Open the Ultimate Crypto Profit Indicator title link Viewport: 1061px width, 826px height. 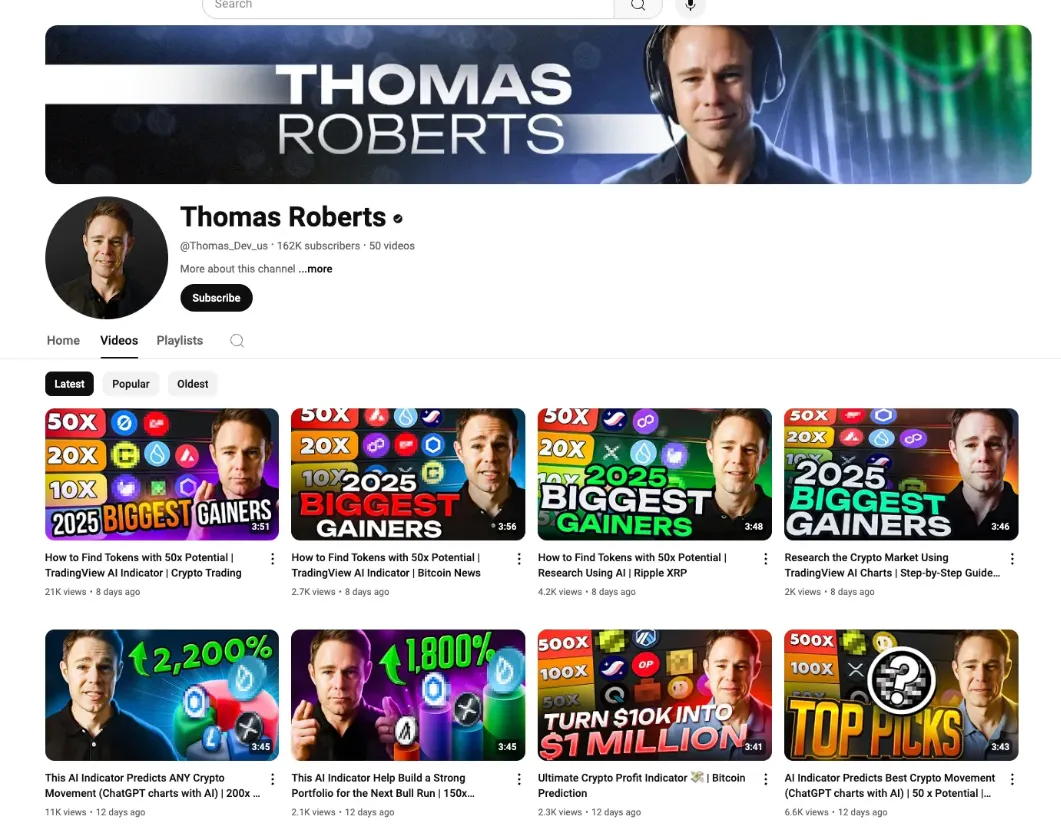(641, 785)
